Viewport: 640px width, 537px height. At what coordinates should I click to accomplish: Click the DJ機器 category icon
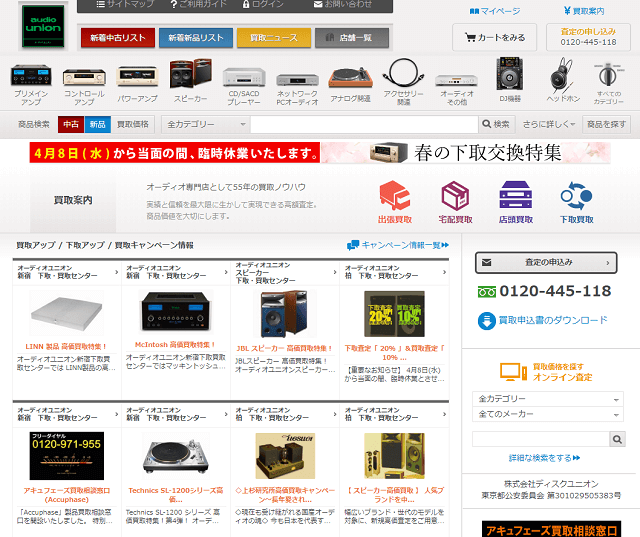click(508, 77)
